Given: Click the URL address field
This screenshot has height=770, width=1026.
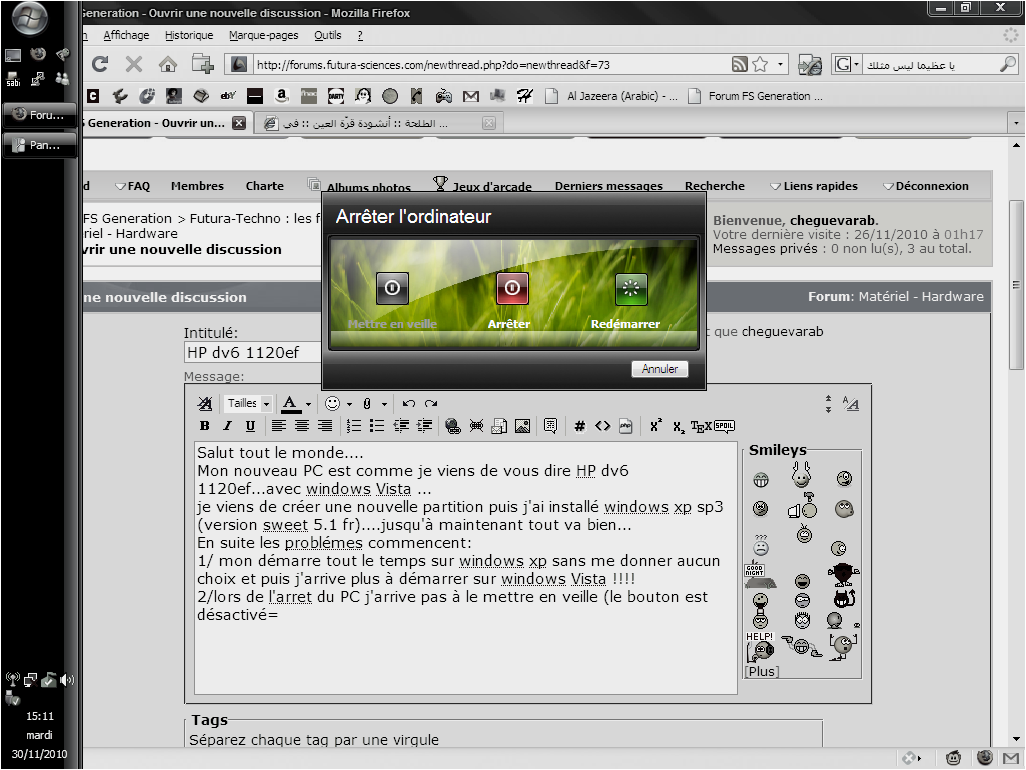Looking at the screenshot, I should tap(491, 65).
